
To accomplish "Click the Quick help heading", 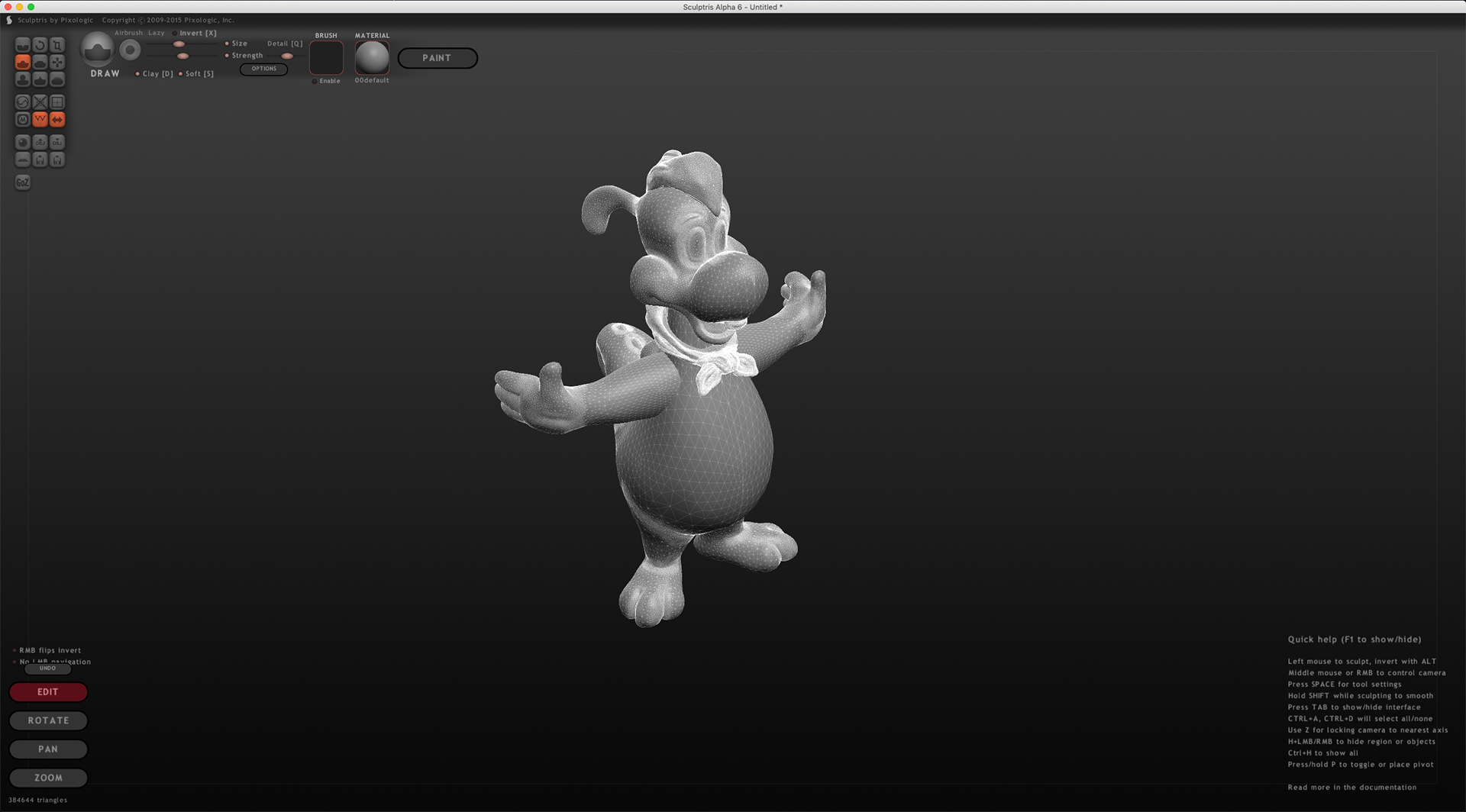I will coord(1355,640).
